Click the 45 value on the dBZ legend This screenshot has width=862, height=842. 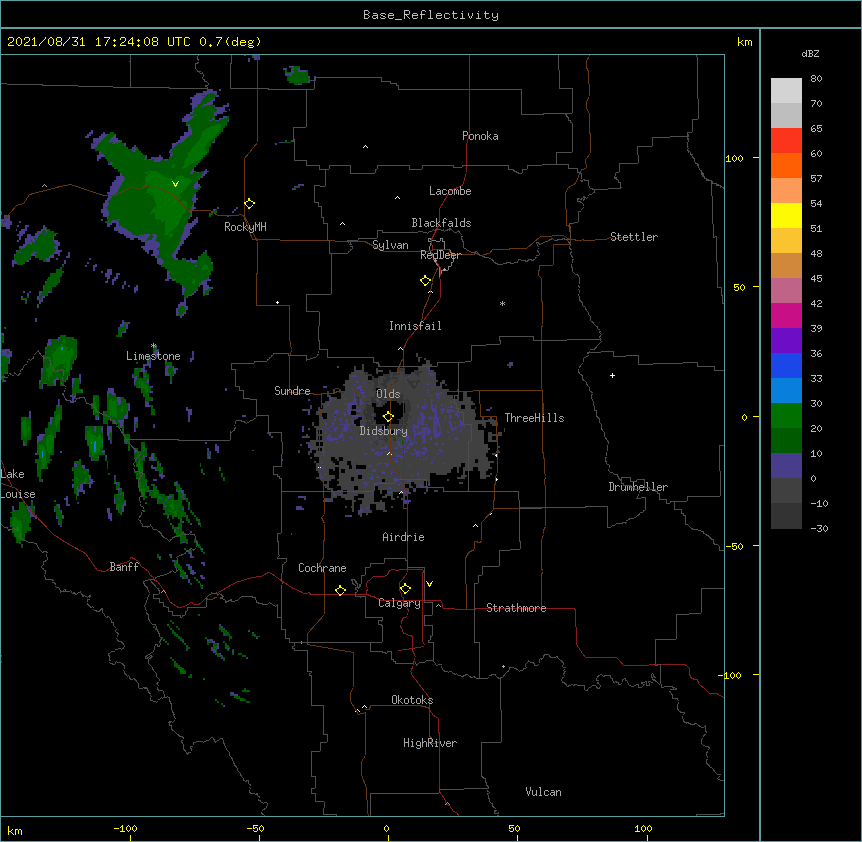816,279
